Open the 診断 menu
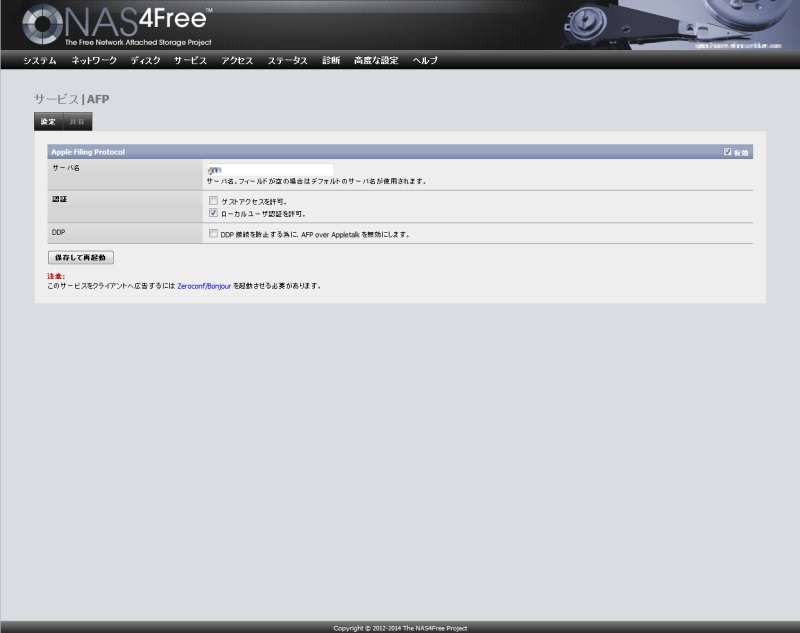This screenshot has height=633, width=800. pos(331,60)
